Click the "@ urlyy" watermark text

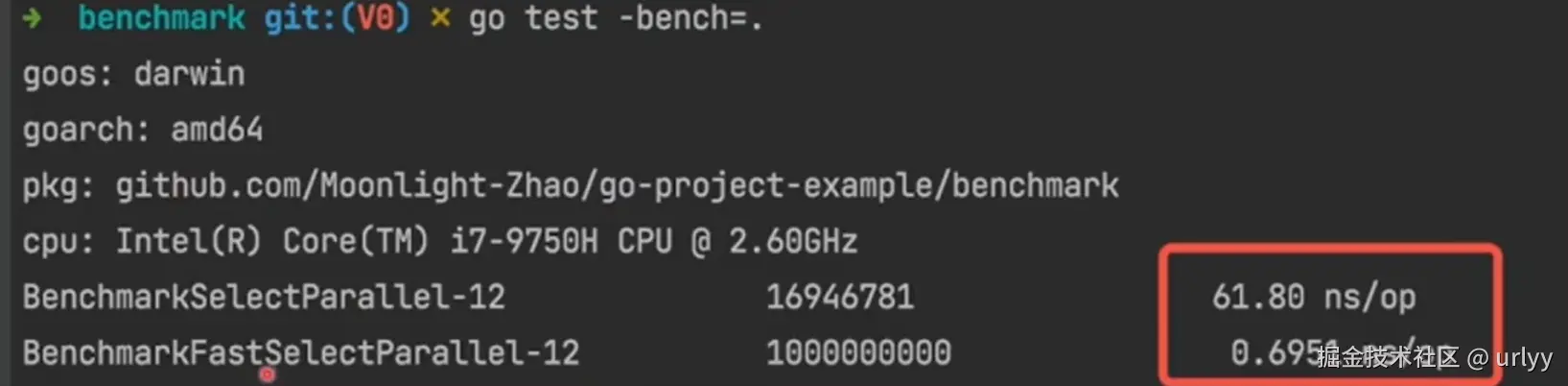coord(1509,358)
